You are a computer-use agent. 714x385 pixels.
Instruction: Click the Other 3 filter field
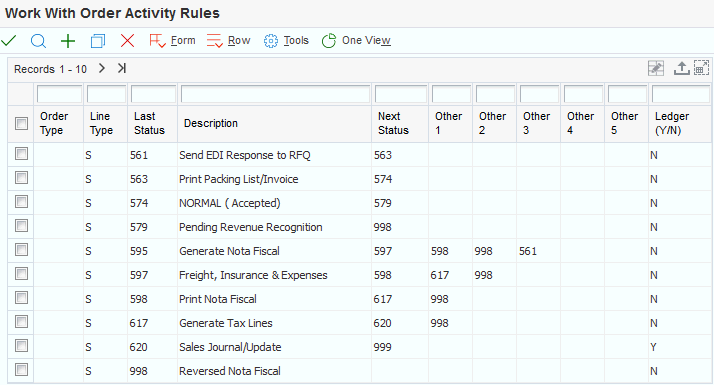click(539, 94)
